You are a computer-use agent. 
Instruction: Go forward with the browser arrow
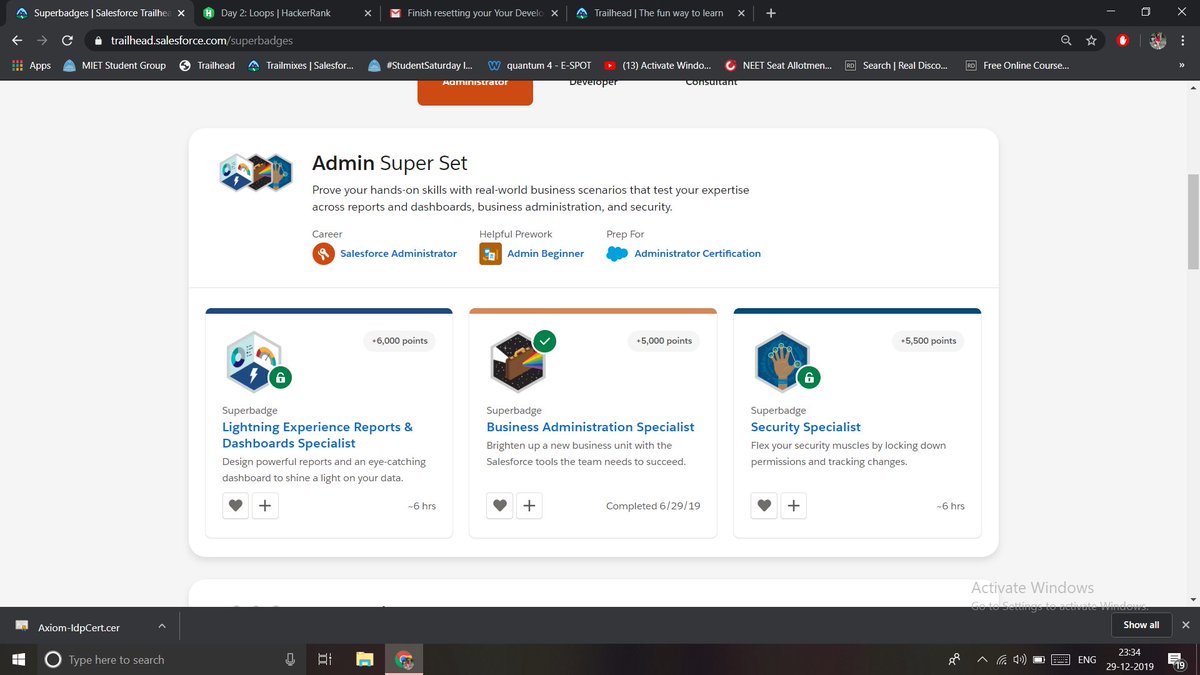pyautogui.click(x=42, y=40)
